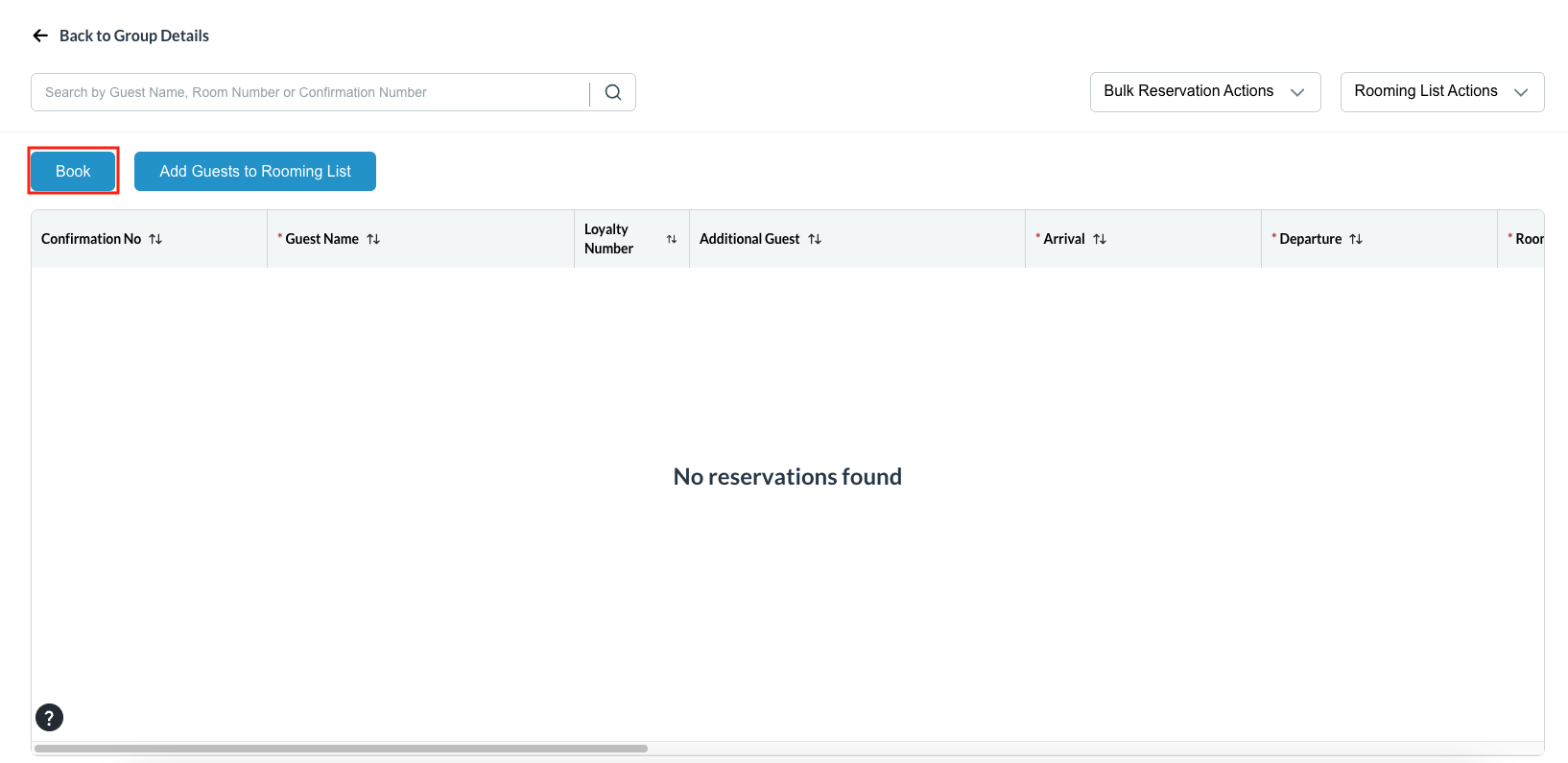1568x763 pixels.
Task: Sort by Confirmation No arrows icon
Action: coord(155,239)
